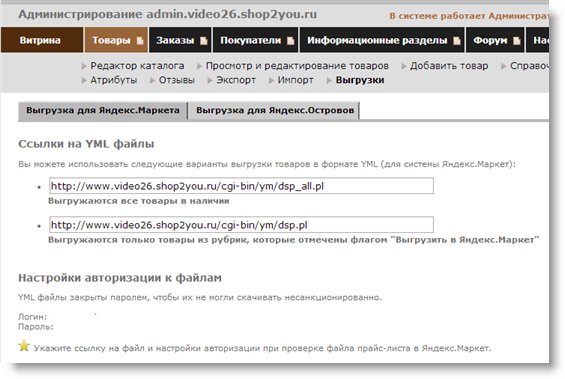Click the page icon next to Информационные разделы

pos(457,41)
